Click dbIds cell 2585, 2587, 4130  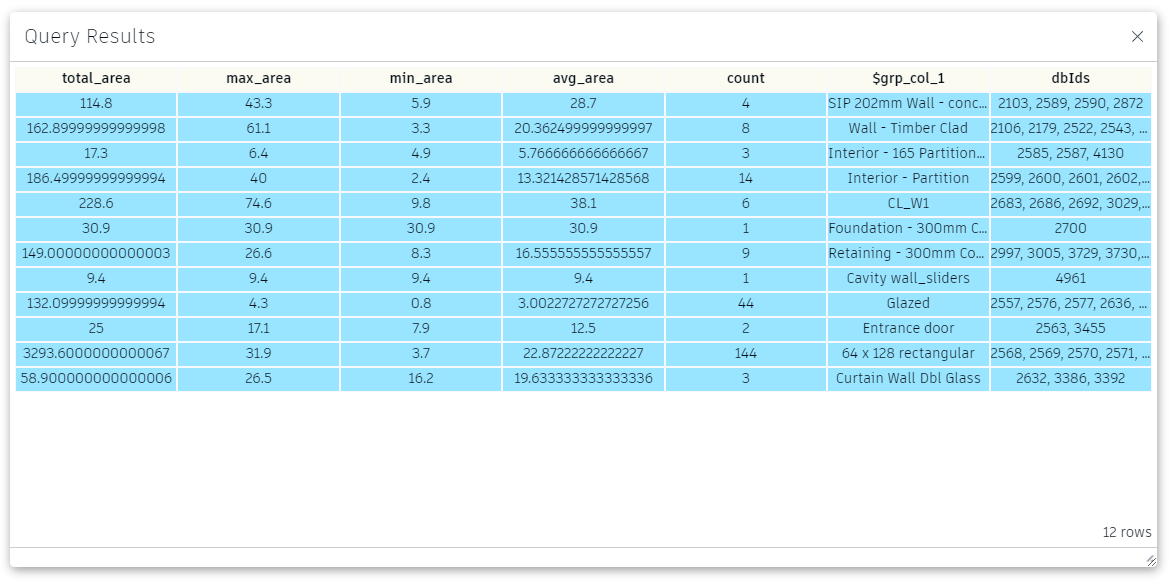(x=1071, y=154)
